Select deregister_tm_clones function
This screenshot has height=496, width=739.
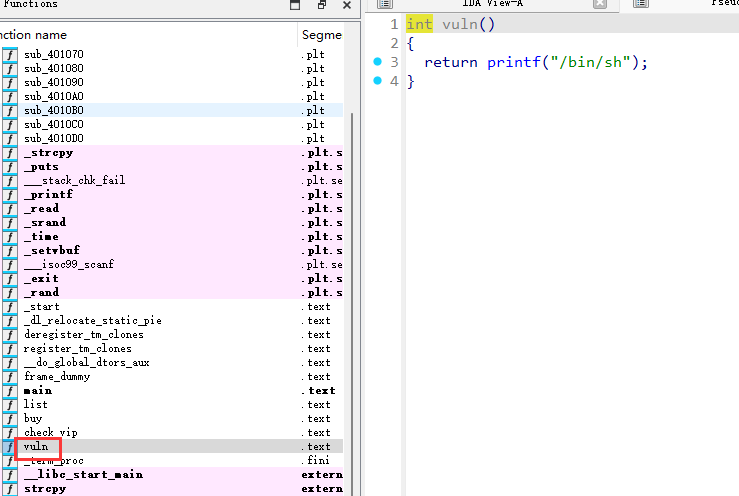(172, 334)
